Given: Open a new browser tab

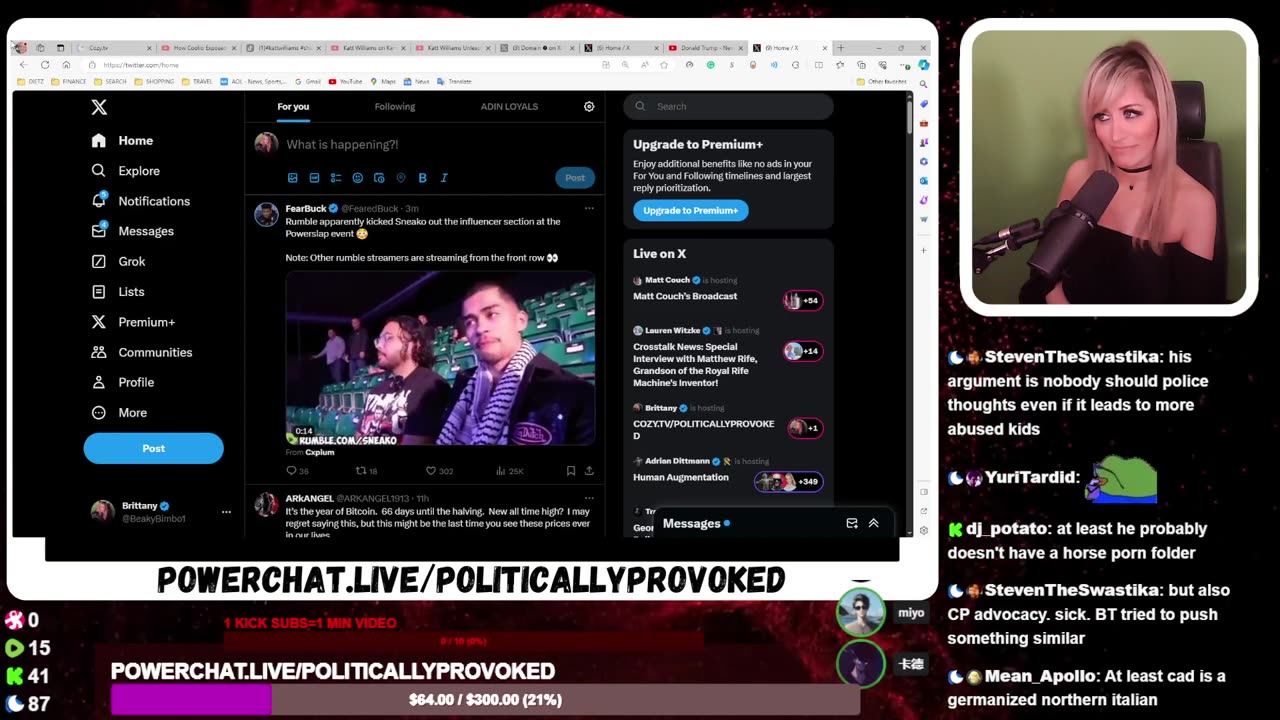Looking at the screenshot, I should pos(841,48).
